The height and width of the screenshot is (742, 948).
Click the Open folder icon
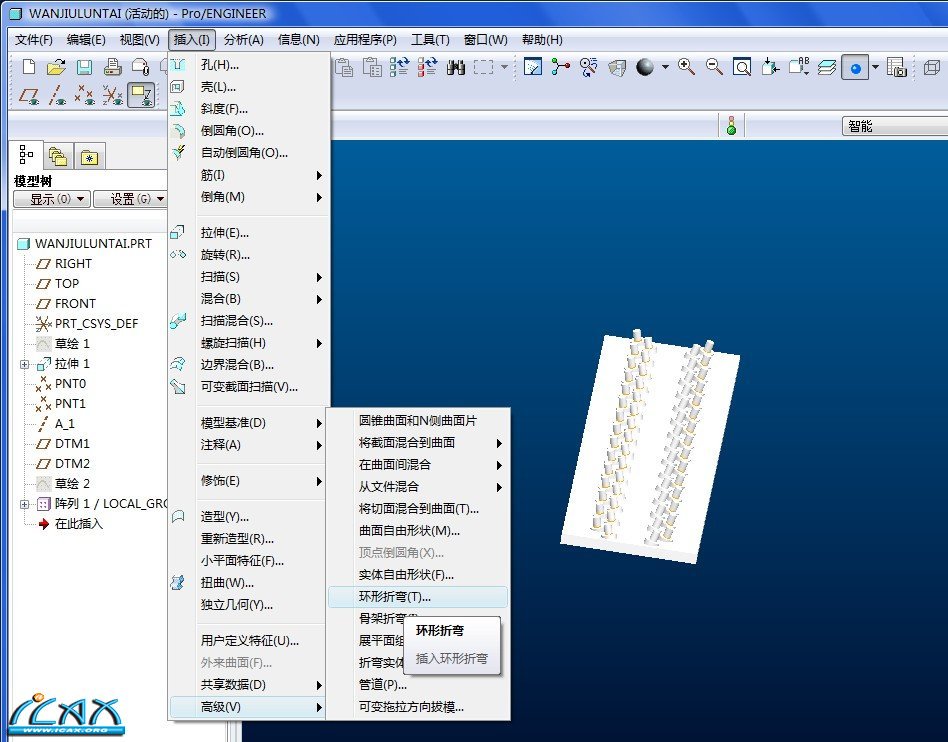[57, 67]
